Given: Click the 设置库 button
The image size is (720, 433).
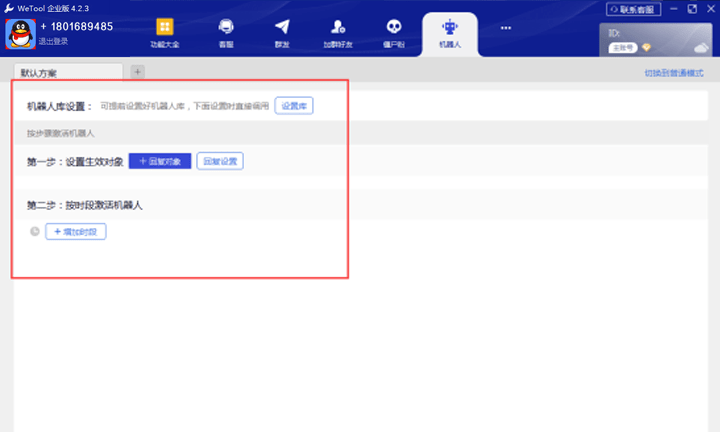Looking at the screenshot, I should point(294,106).
